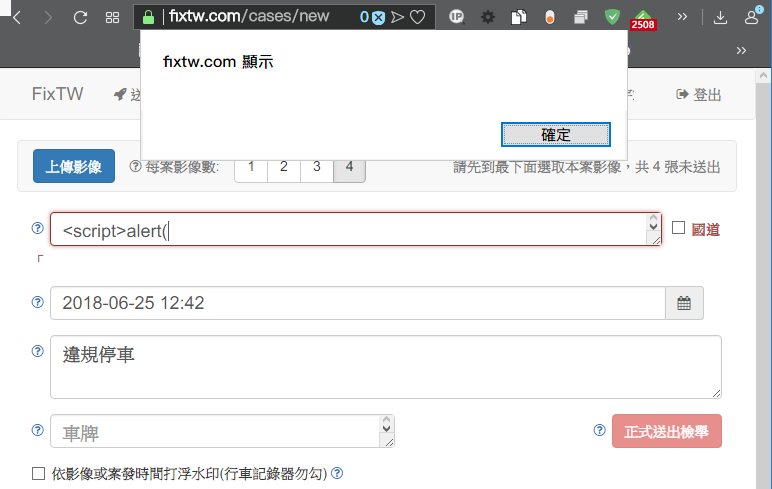Open downloads with the download arrow icon

[720, 18]
